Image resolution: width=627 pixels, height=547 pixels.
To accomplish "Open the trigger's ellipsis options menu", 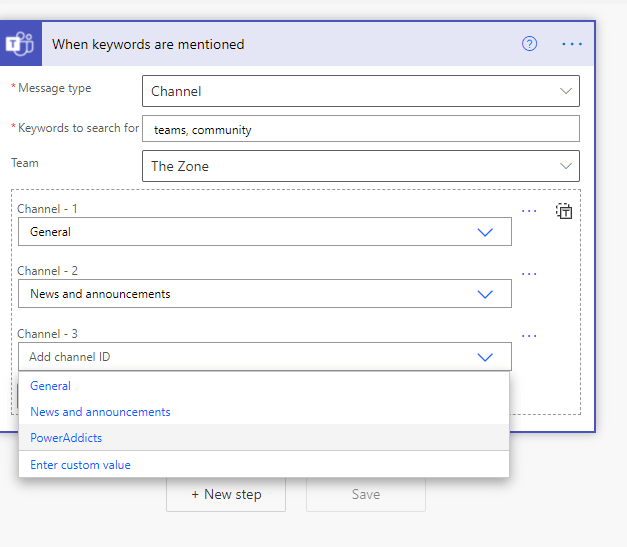I will [x=572, y=44].
